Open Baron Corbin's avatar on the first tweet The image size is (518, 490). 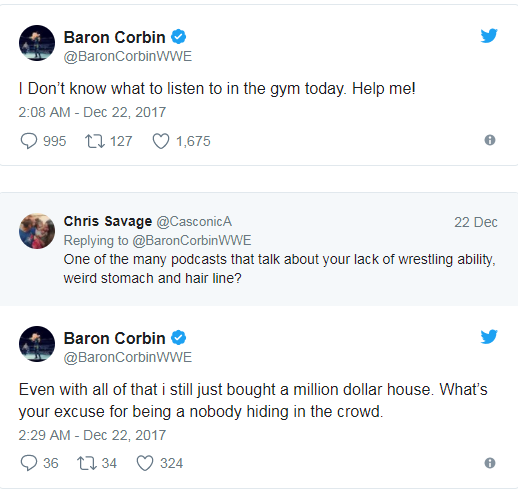click(37, 43)
